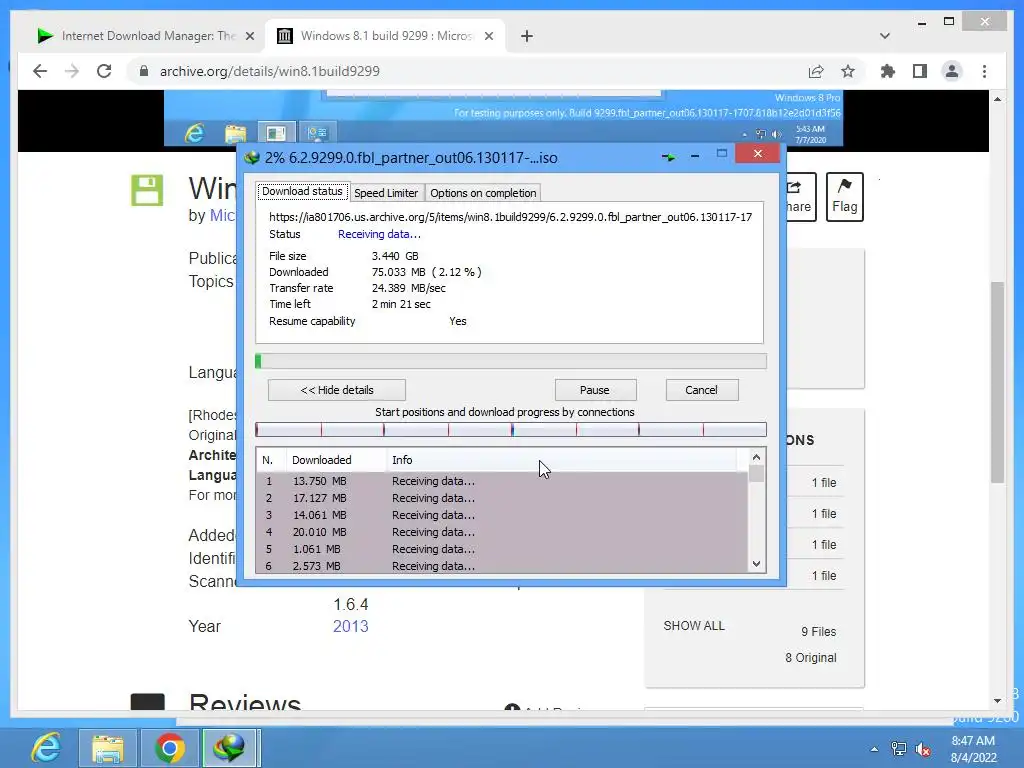Close the Internet Download Manager tab
The image size is (1024, 768).
click(x=249, y=36)
